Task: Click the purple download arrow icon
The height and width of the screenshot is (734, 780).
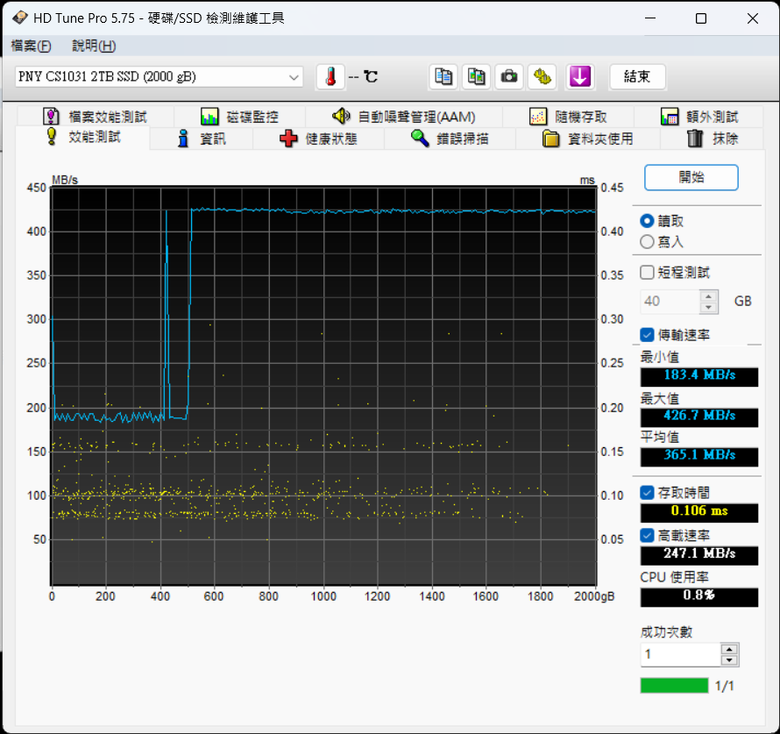Action: [580, 77]
